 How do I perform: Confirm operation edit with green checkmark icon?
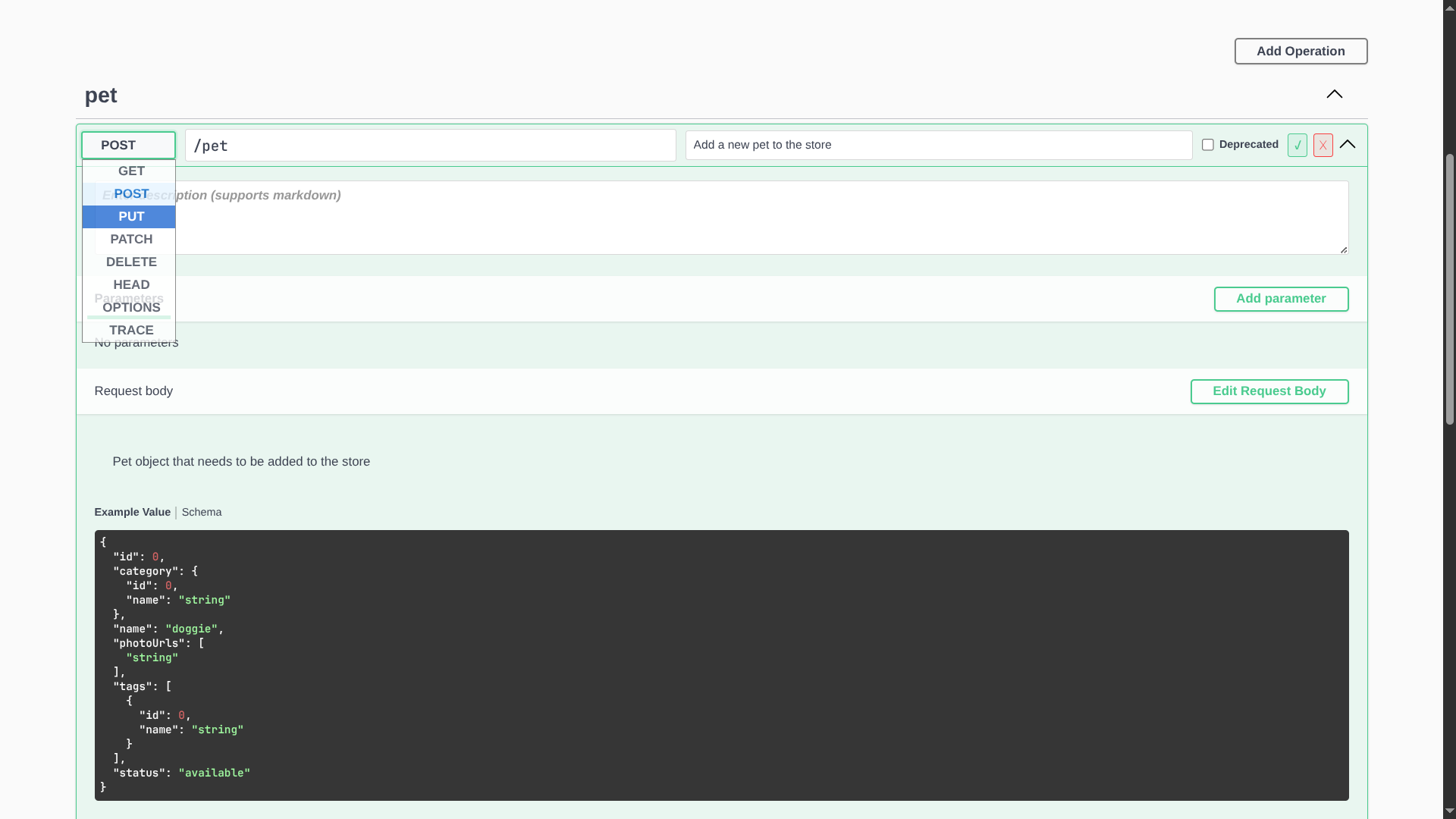1297,145
